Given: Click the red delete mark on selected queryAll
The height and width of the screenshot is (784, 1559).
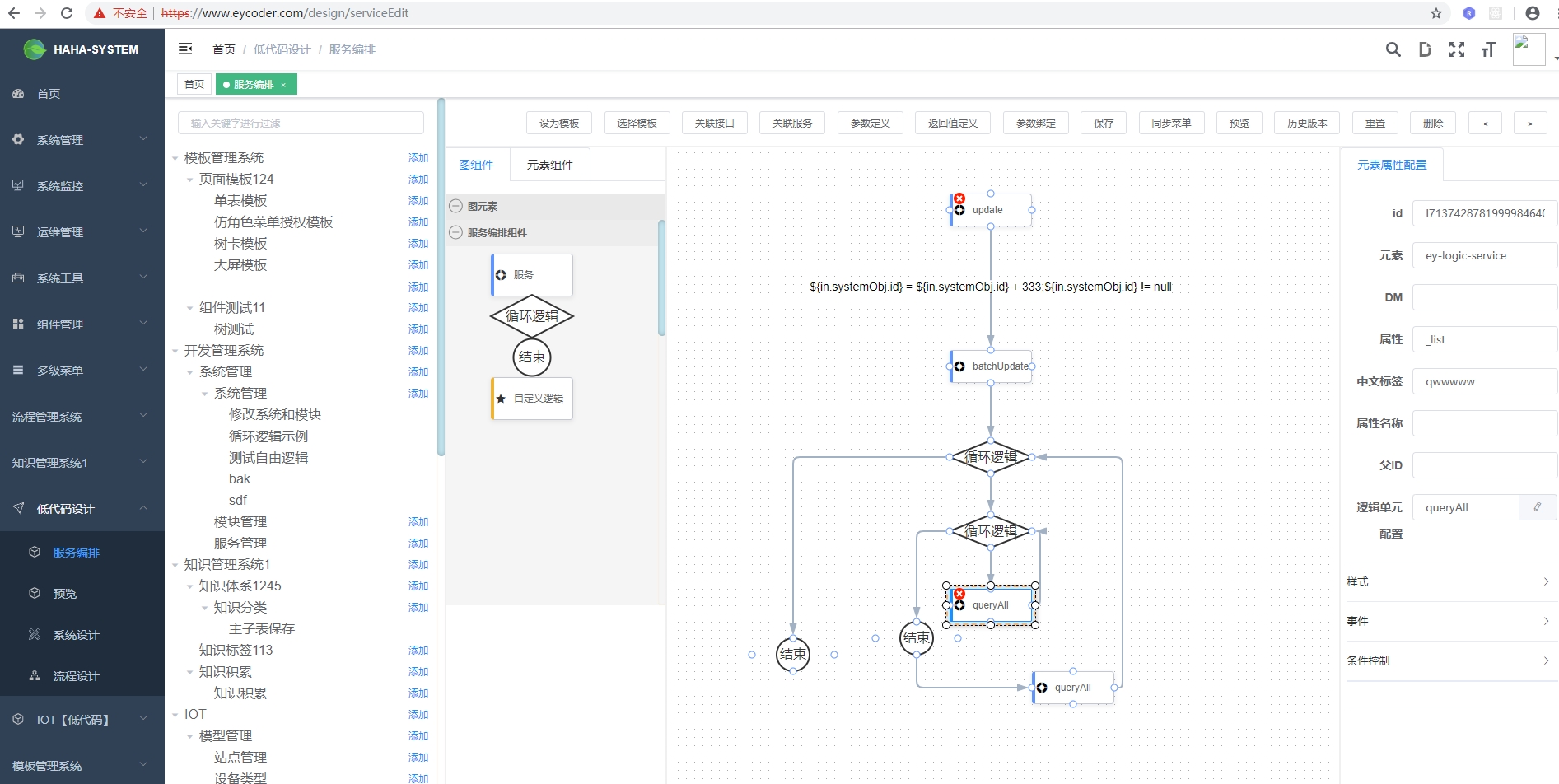Looking at the screenshot, I should [959, 594].
